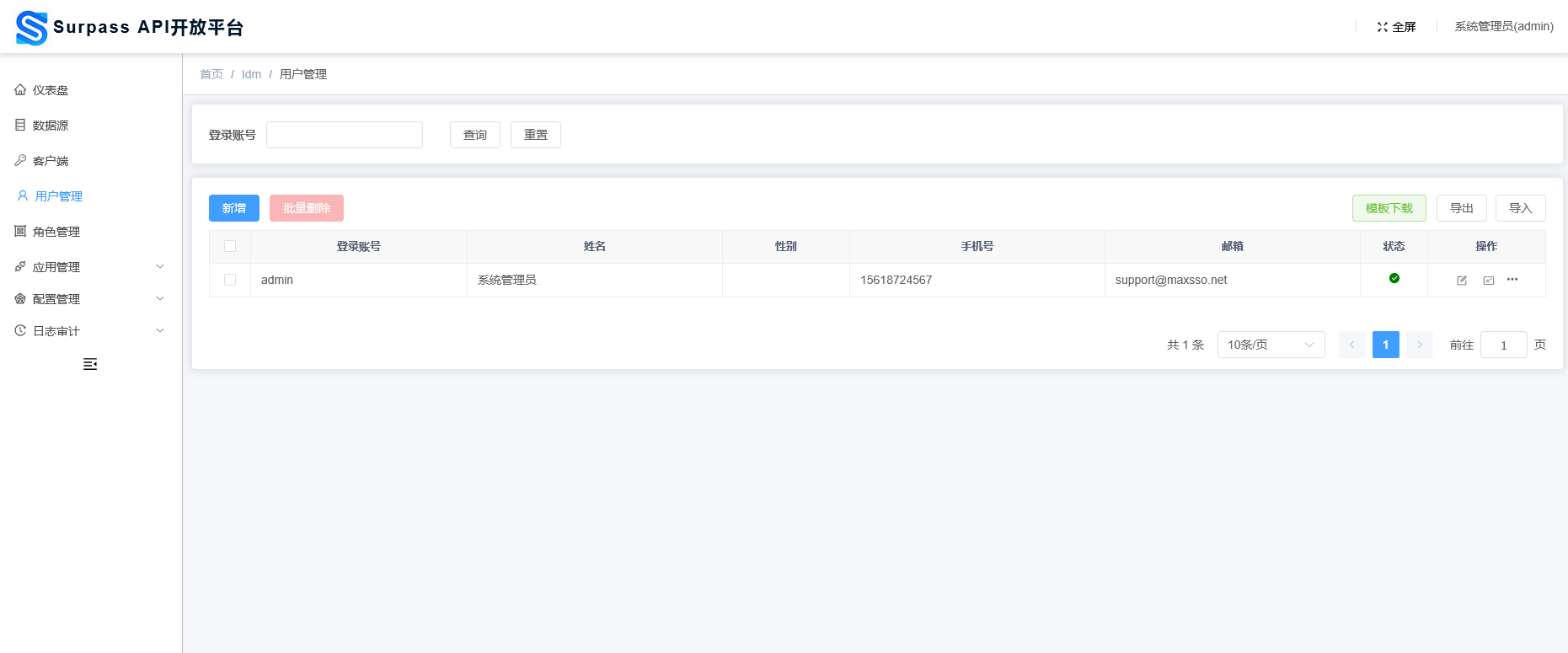Image resolution: width=1568 pixels, height=653 pixels.
Task: Click the email support@maxsso.net
Action: click(x=1171, y=280)
